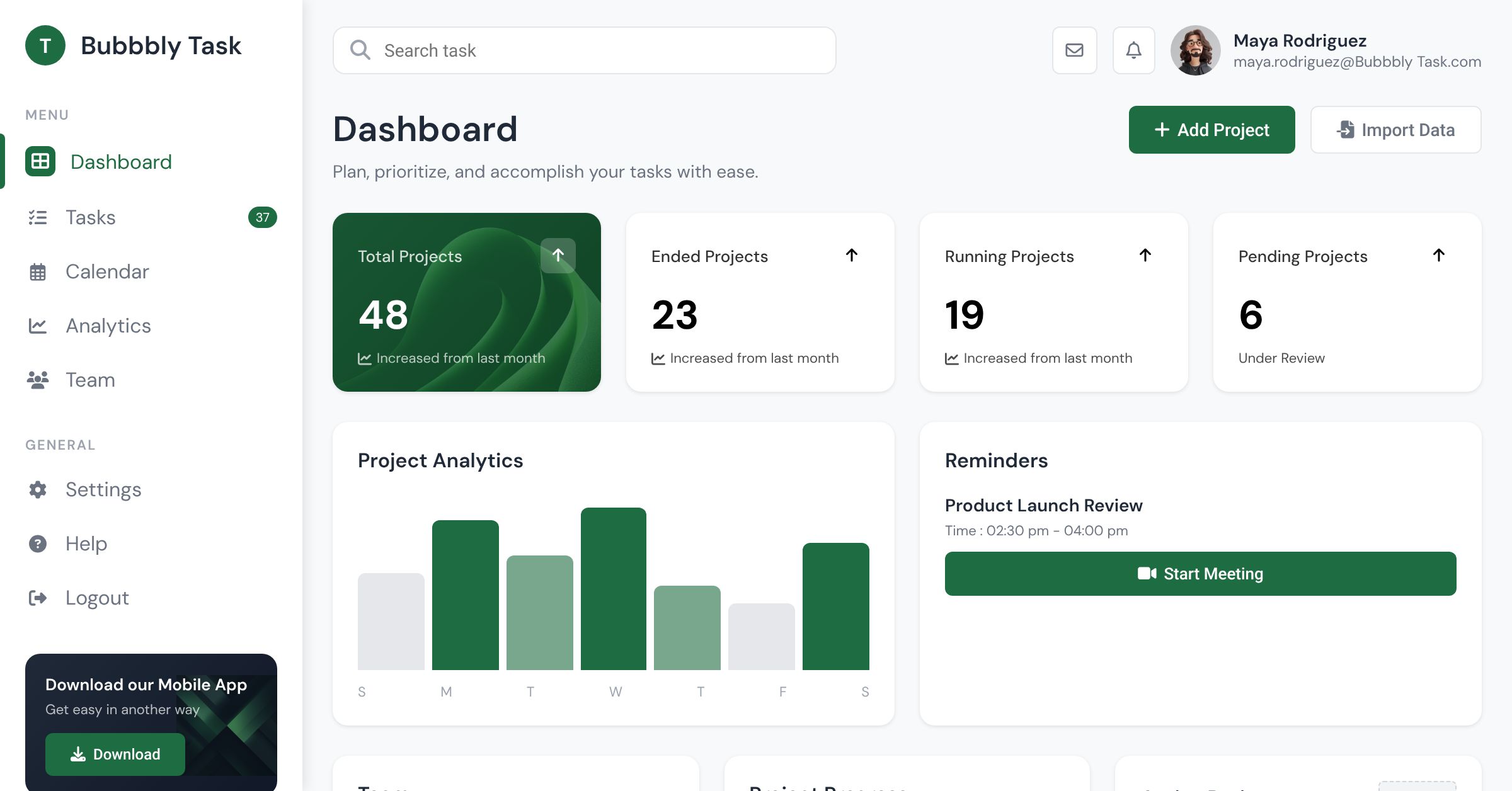Viewport: 1512px width, 791px height.
Task: Select Logout in the sidebar
Action: click(97, 598)
